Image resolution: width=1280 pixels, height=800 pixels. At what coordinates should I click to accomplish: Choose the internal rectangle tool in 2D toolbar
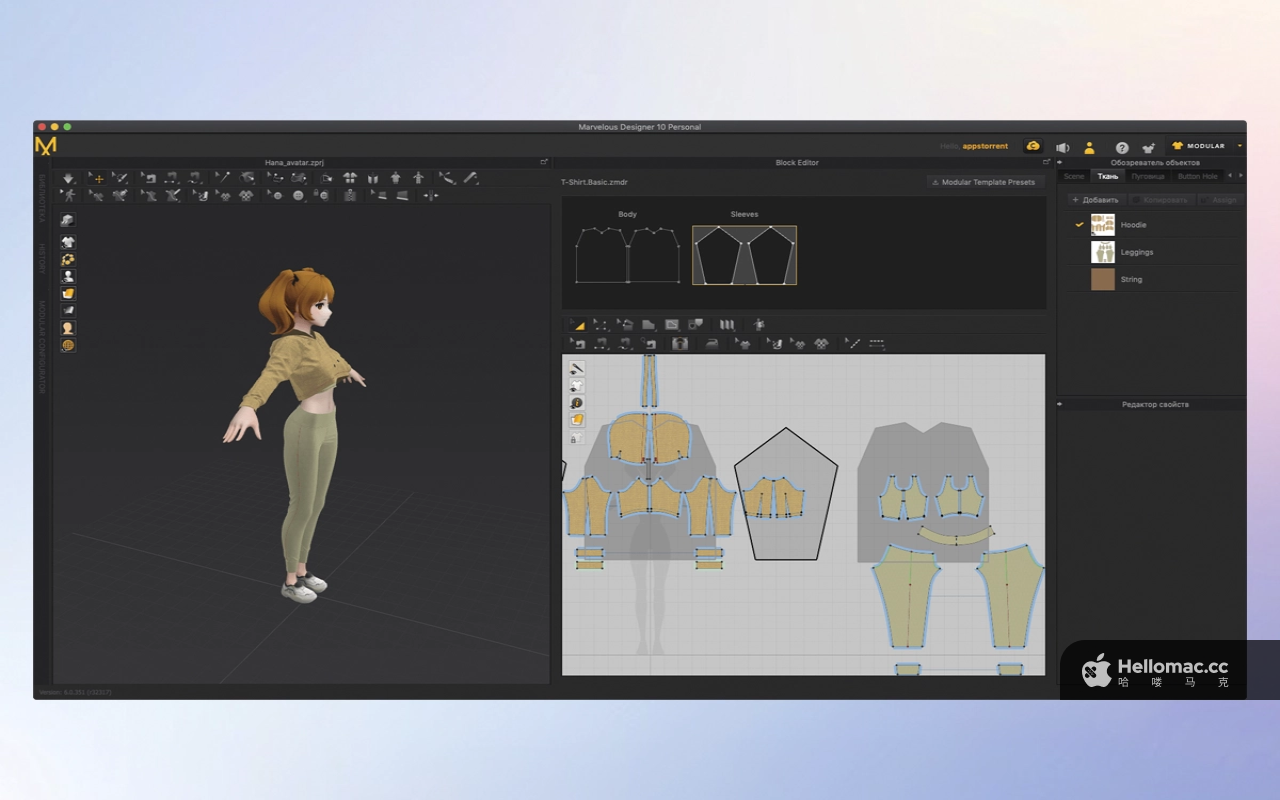[673, 324]
